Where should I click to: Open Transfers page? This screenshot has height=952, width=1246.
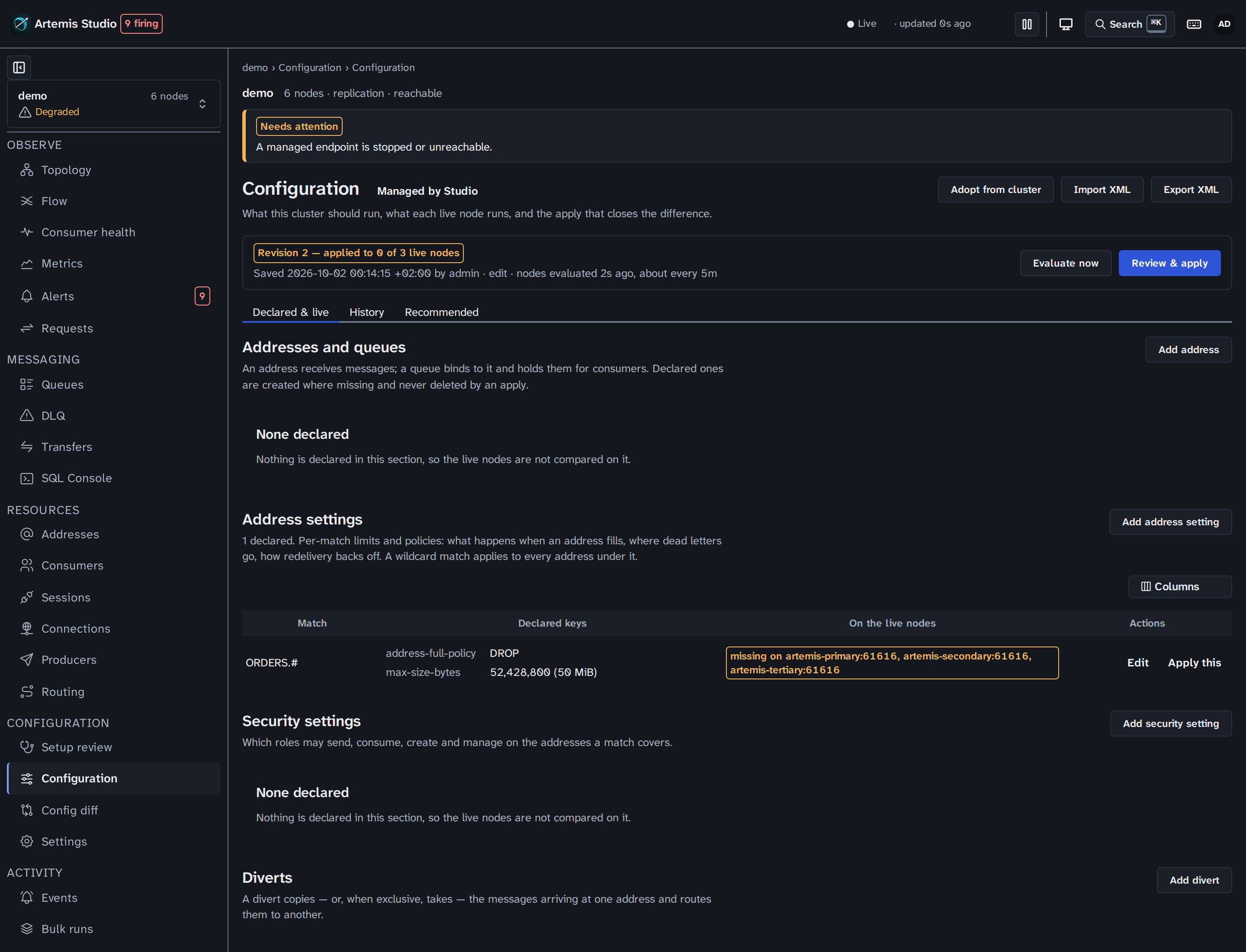[113, 447]
